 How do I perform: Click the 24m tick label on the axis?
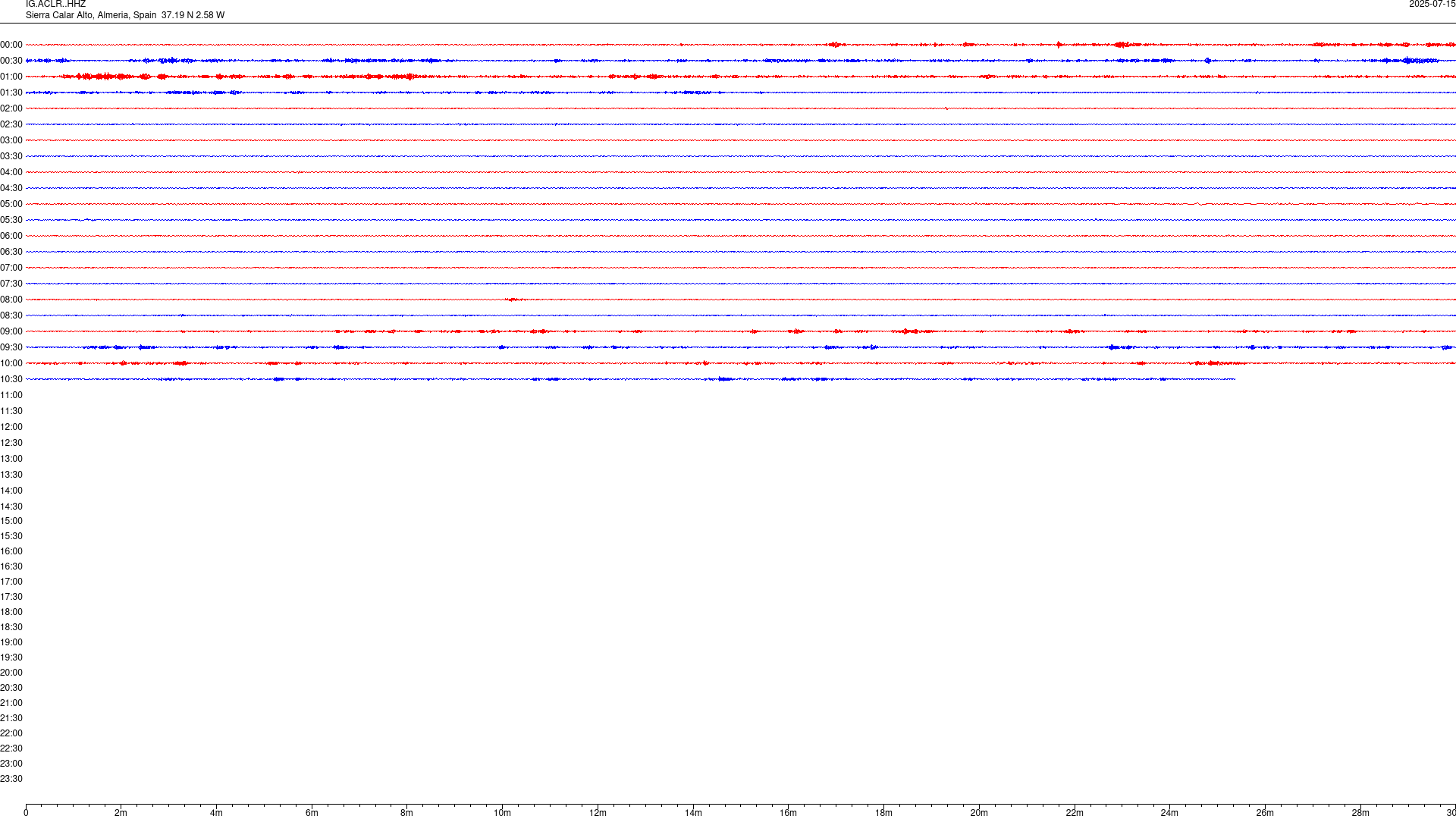1169,813
